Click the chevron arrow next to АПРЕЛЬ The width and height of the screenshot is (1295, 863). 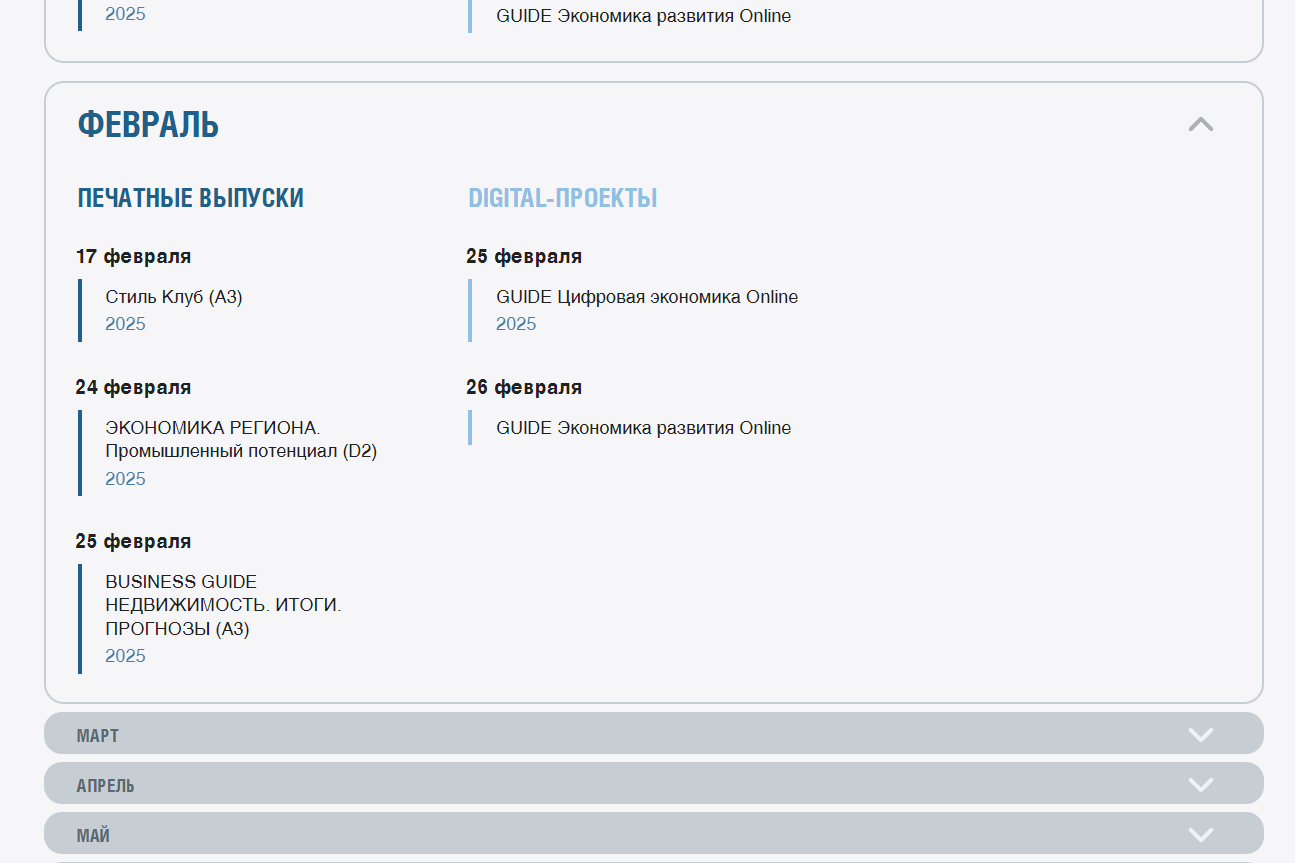coord(1199,784)
